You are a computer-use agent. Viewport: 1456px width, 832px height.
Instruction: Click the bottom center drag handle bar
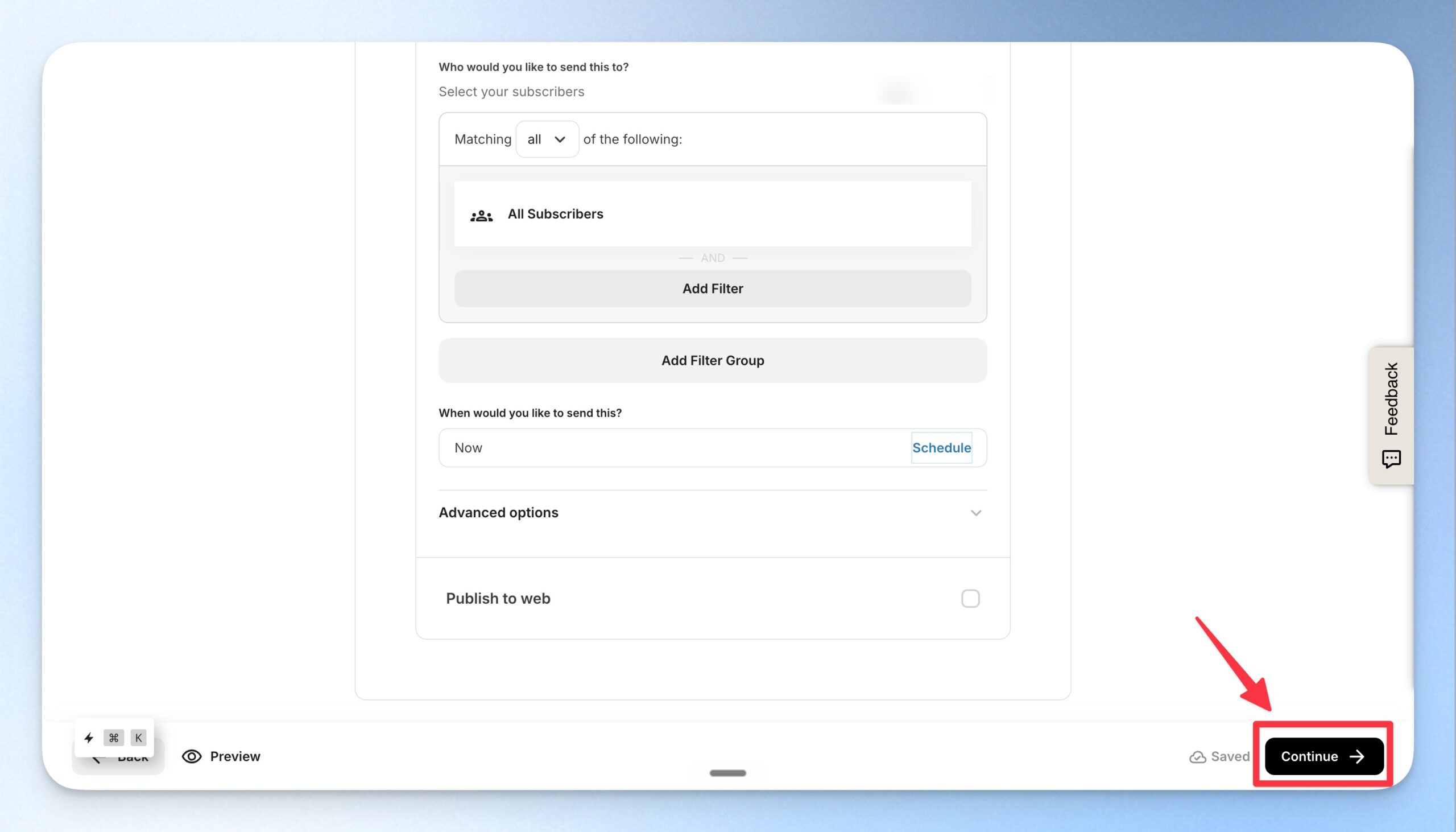click(727, 773)
